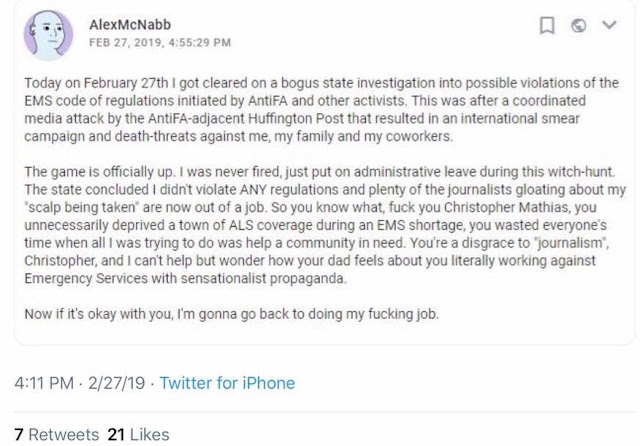Click the globe visibility icon

click(x=578, y=25)
